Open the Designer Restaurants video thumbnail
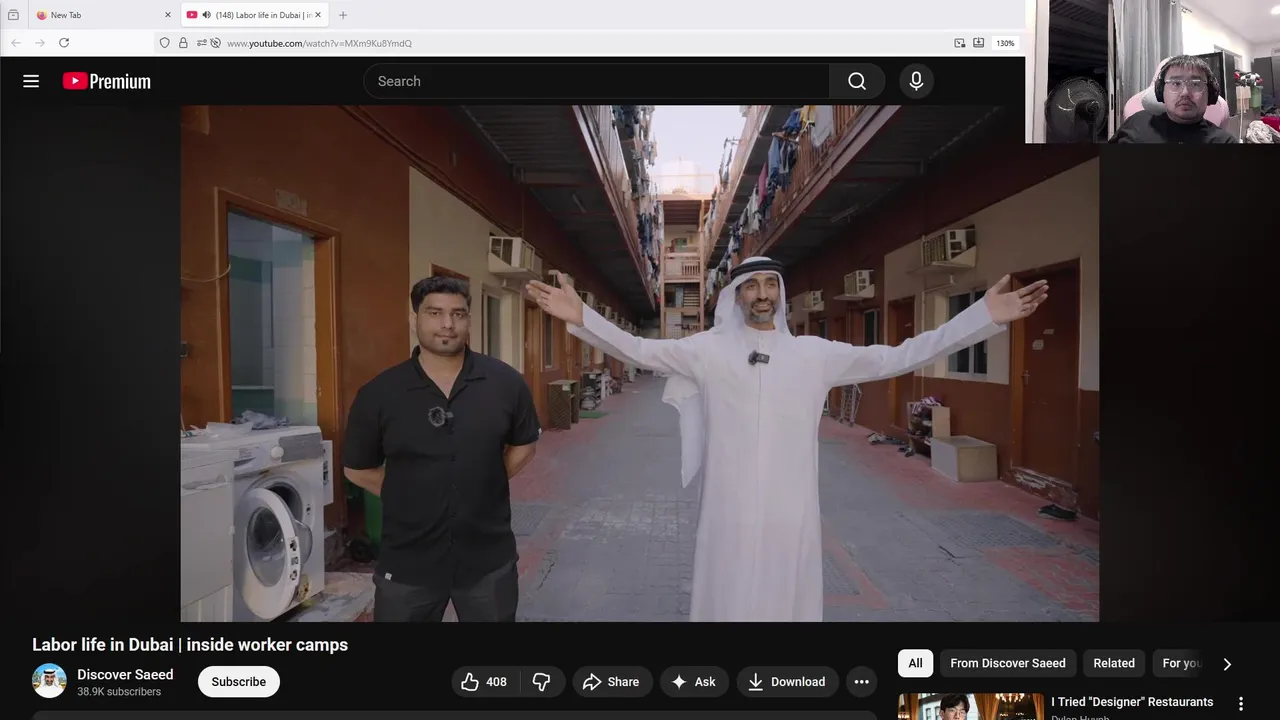The width and height of the screenshot is (1280, 720). [x=971, y=707]
